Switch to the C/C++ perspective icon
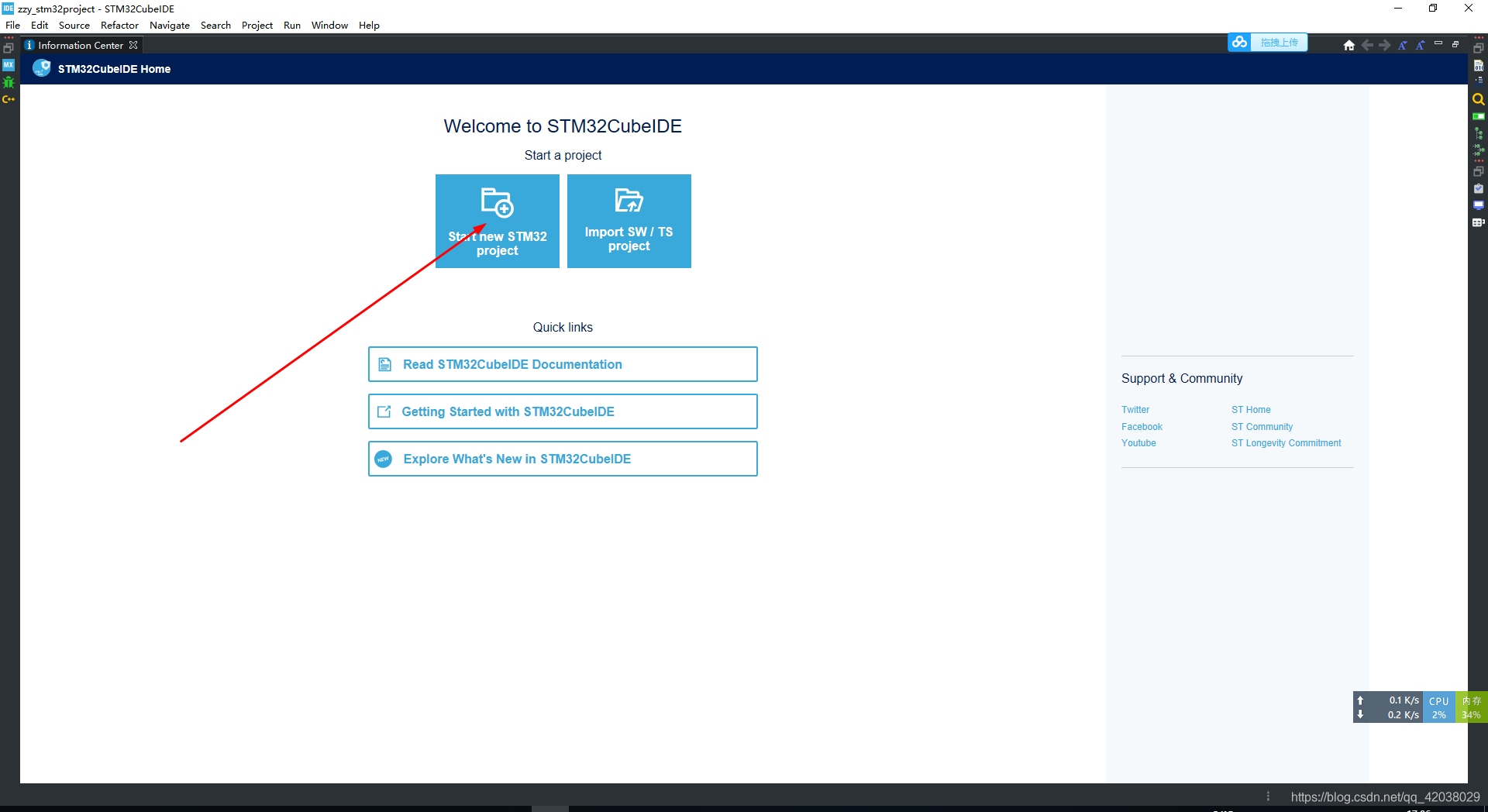 pos(9,99)
